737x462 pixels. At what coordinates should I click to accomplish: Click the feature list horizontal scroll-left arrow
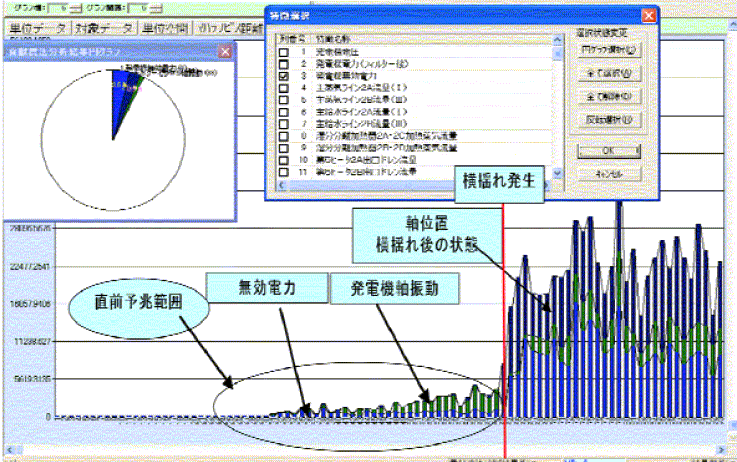282,186
